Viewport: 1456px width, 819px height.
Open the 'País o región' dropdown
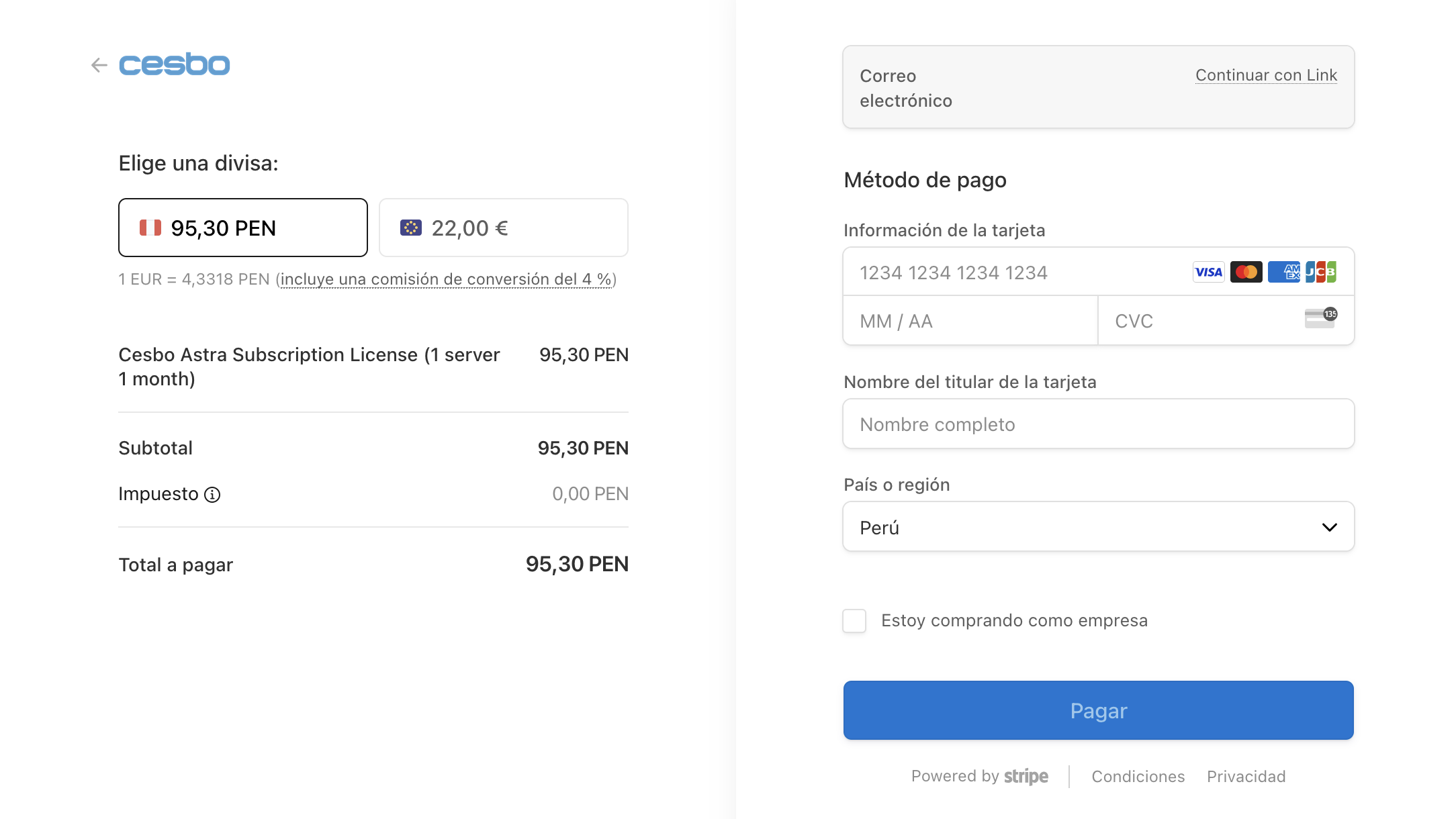coord(1098,527)
